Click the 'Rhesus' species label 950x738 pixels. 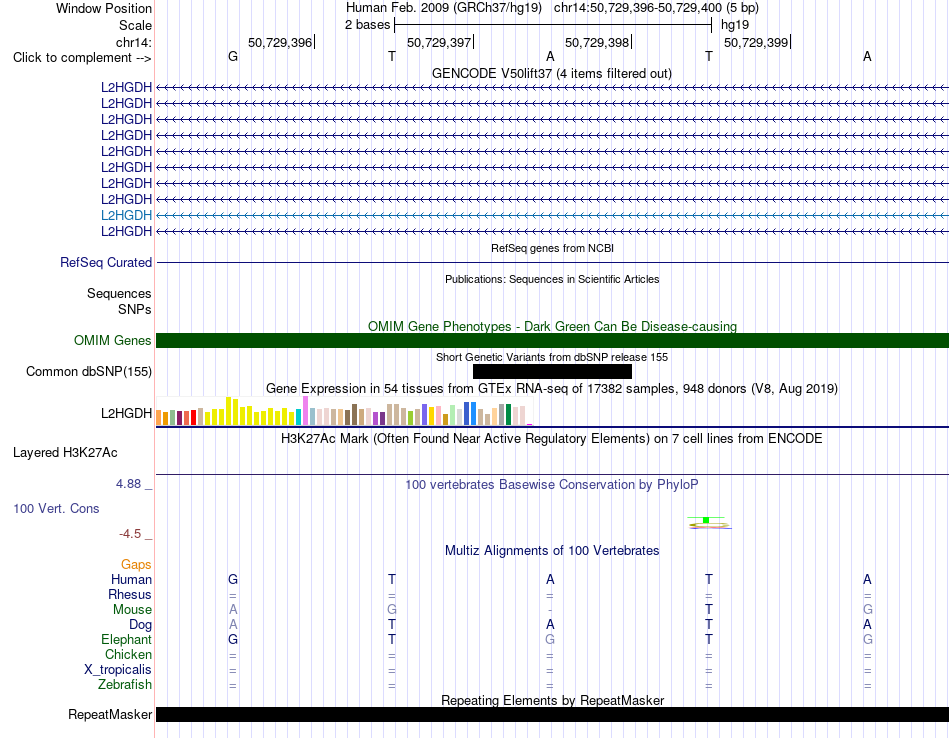[130, 594]
